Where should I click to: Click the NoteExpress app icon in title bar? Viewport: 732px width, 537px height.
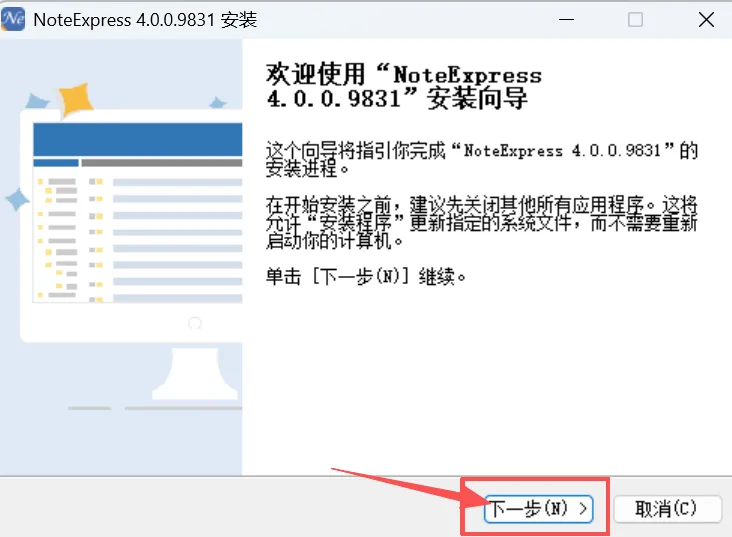13,20
